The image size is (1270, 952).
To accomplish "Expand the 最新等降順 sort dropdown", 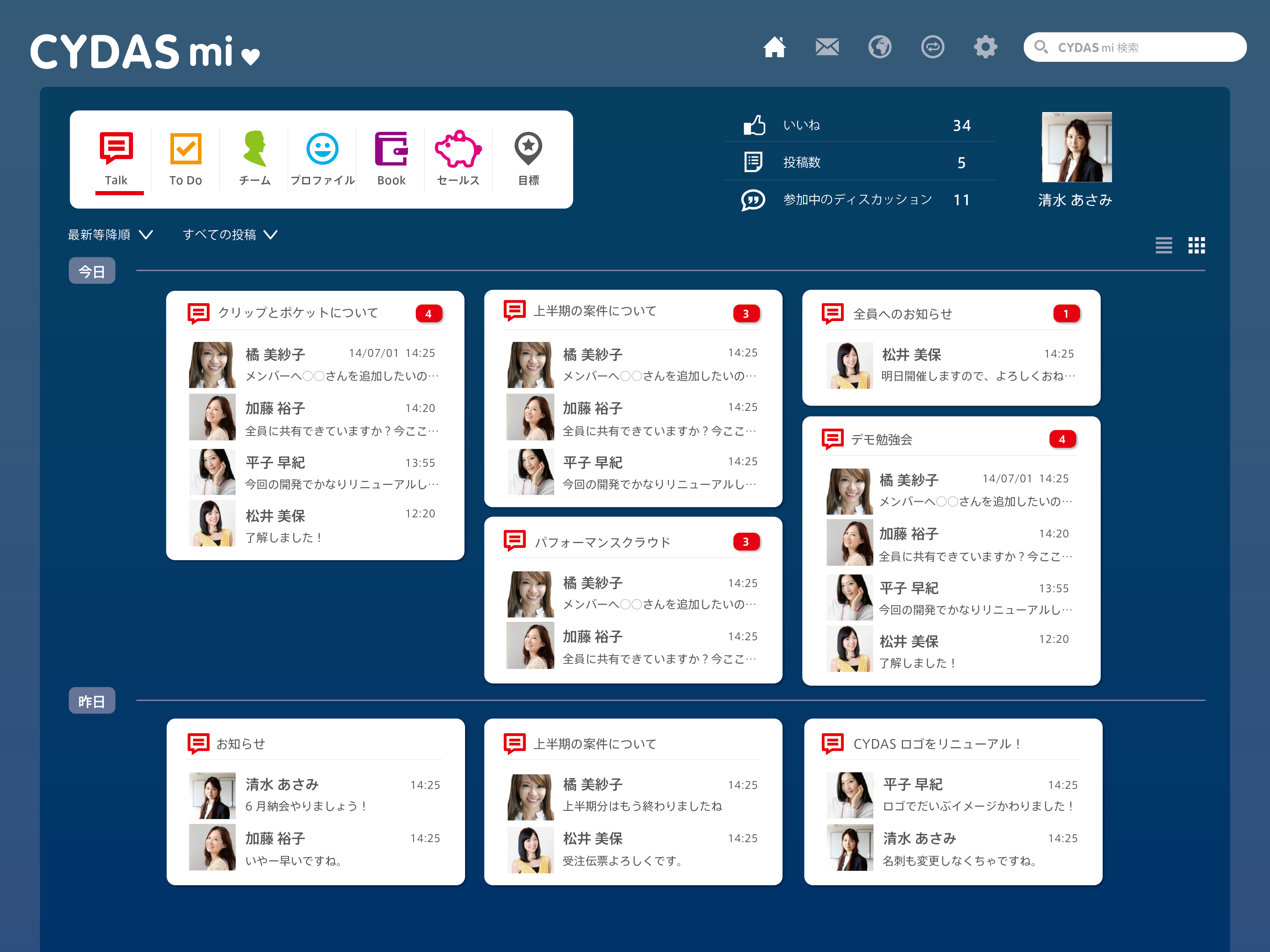I will click(x=110, y=235).
